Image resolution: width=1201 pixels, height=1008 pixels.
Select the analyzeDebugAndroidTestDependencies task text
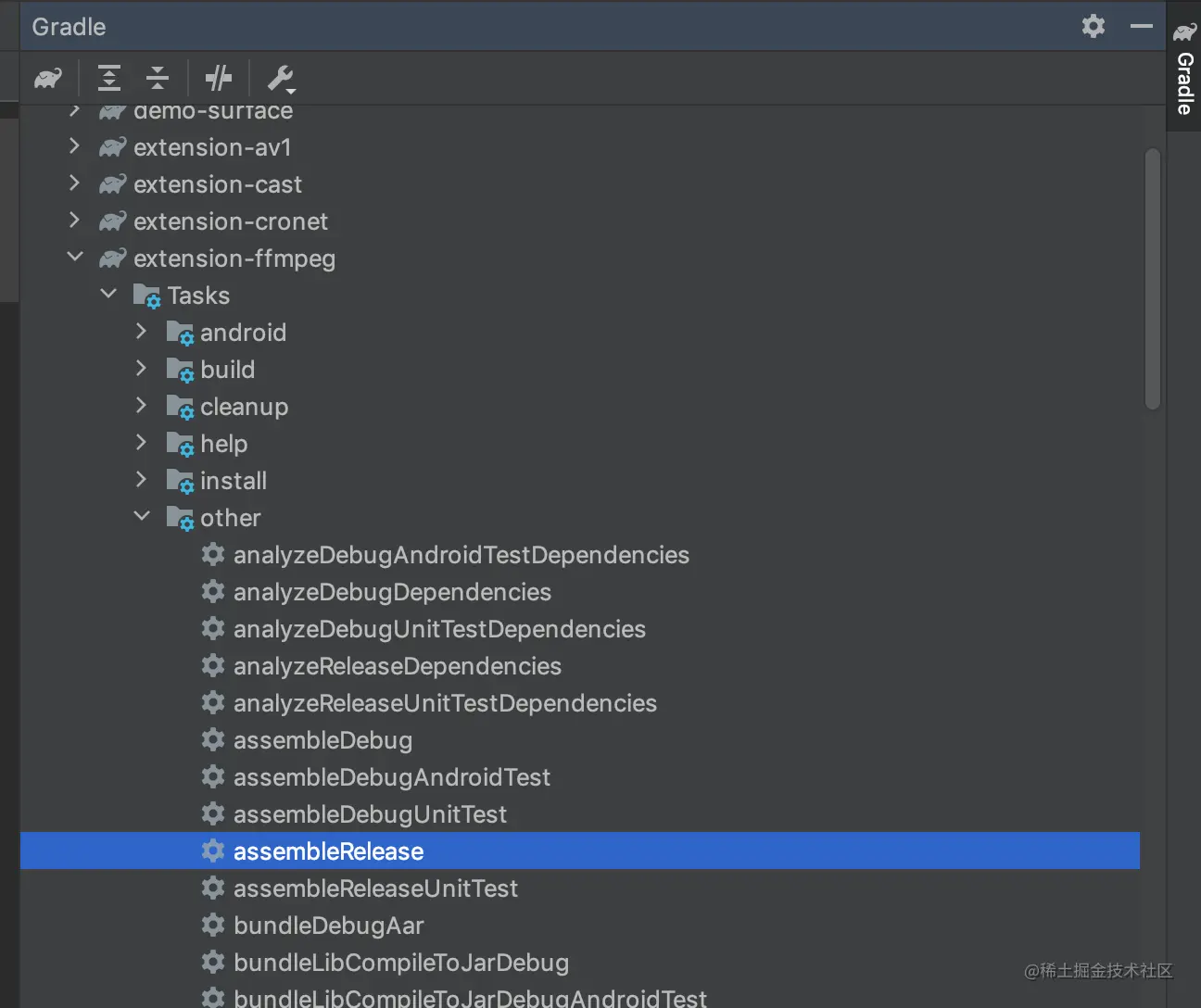coord(461,556)
